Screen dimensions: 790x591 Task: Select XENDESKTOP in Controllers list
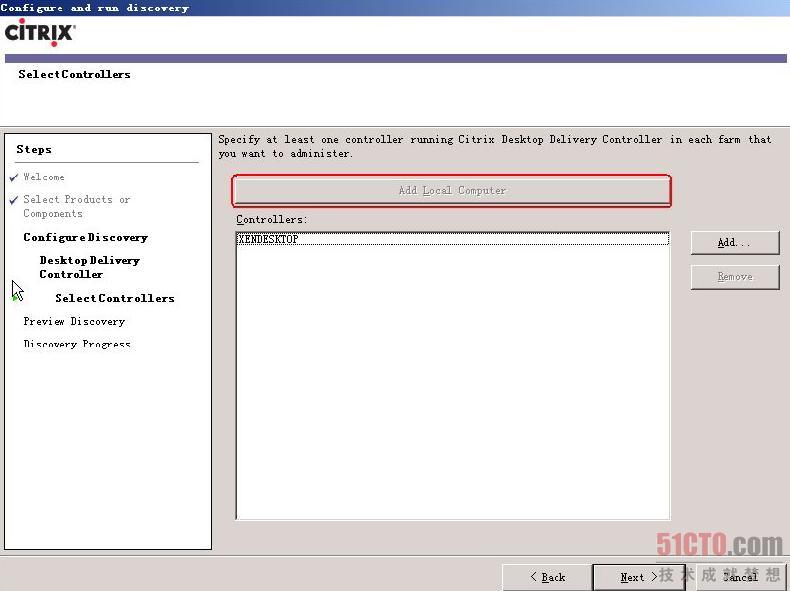(452, 239)
